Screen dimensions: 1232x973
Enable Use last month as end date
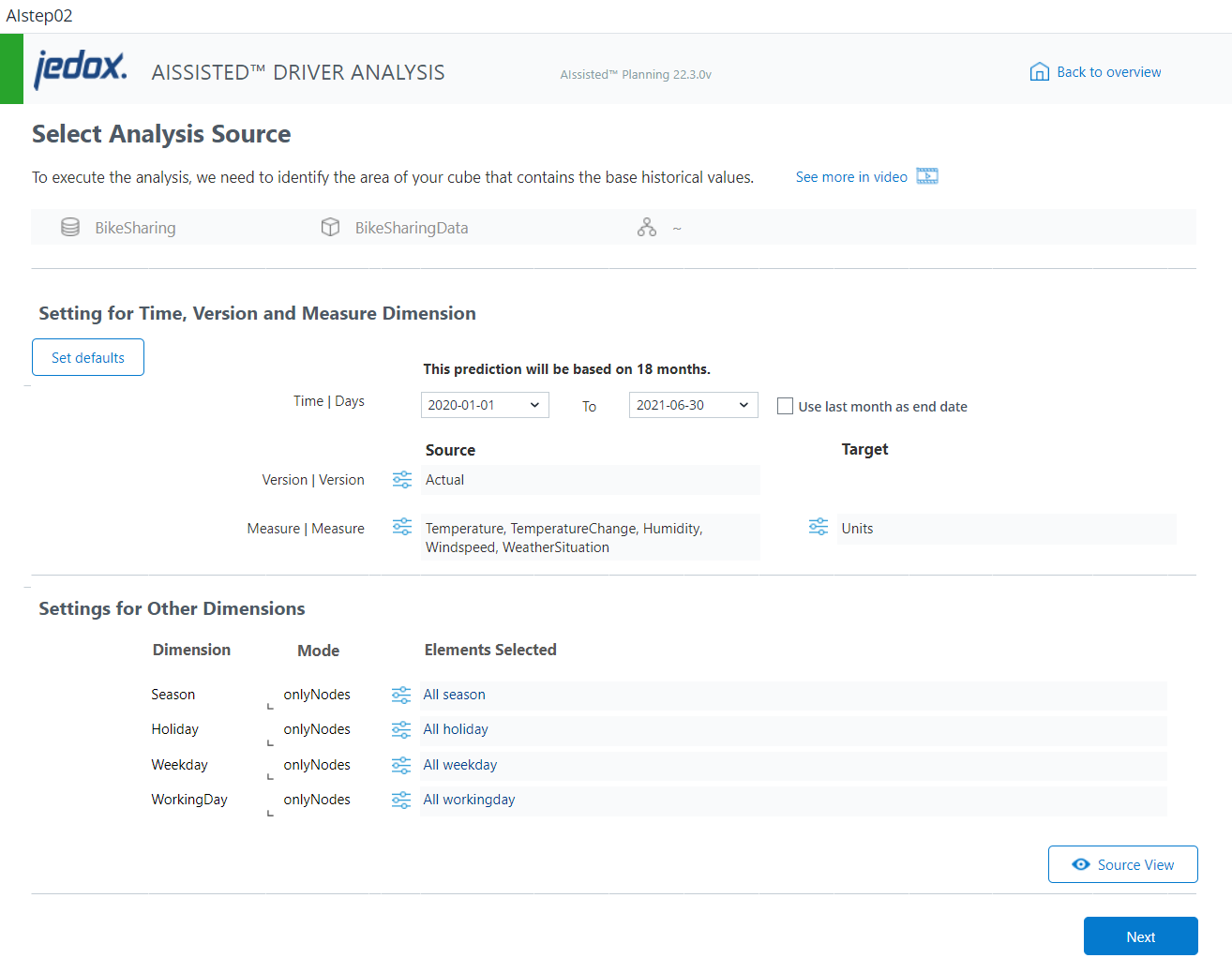pos(785,406)
